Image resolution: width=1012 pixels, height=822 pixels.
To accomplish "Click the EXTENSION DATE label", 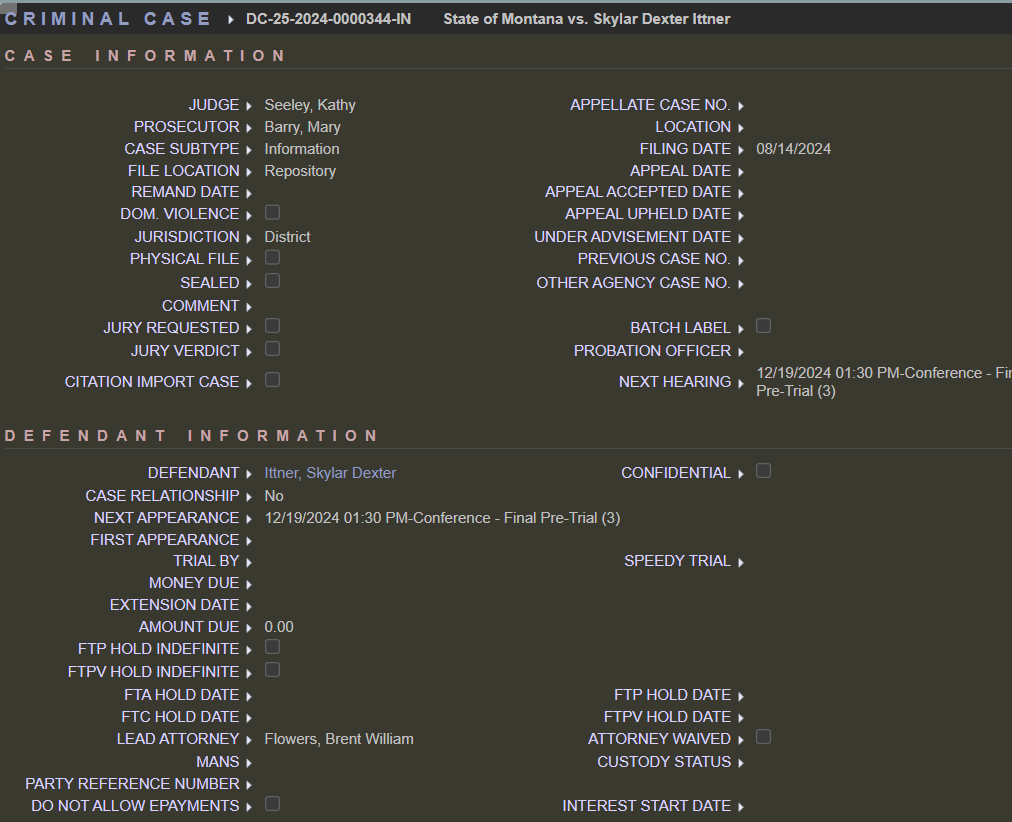I will click(174, 605).
